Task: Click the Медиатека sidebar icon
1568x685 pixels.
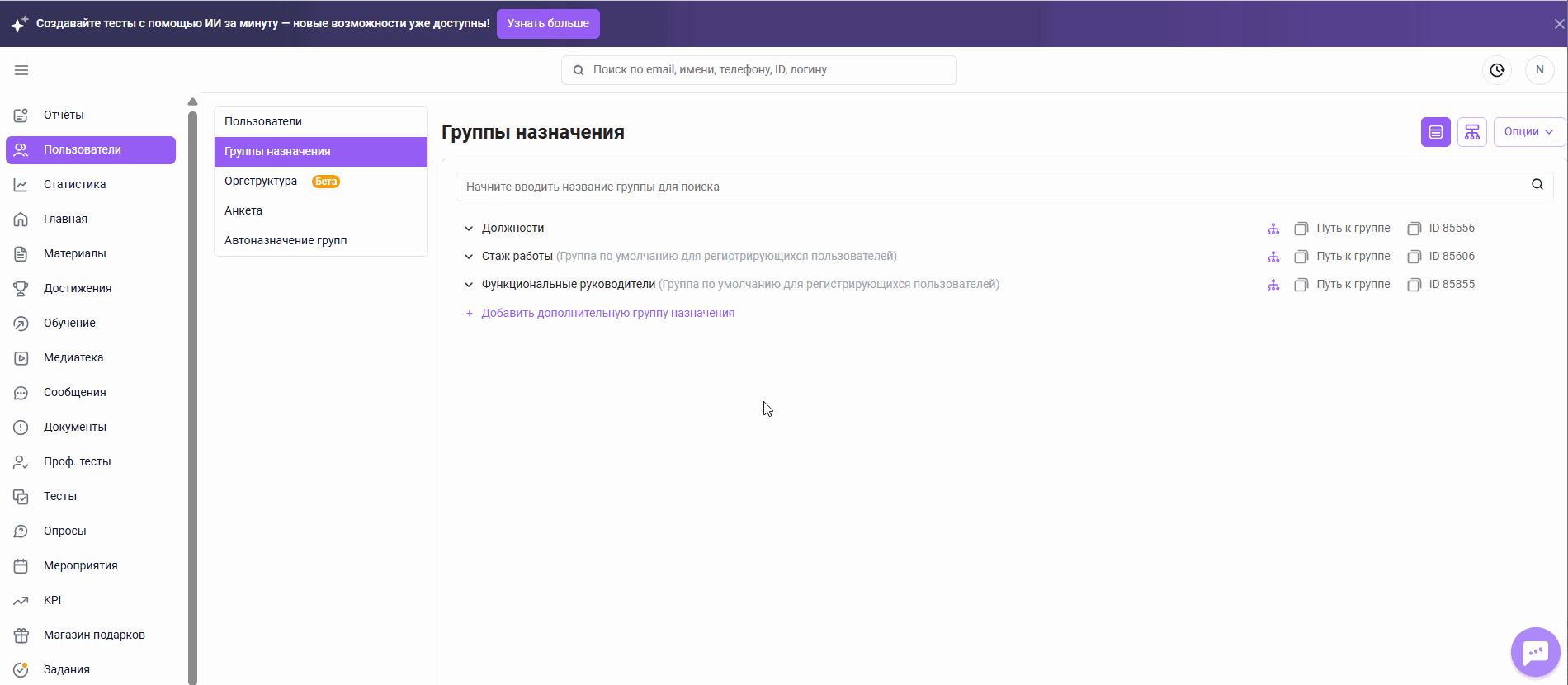Action: (21, 357)
